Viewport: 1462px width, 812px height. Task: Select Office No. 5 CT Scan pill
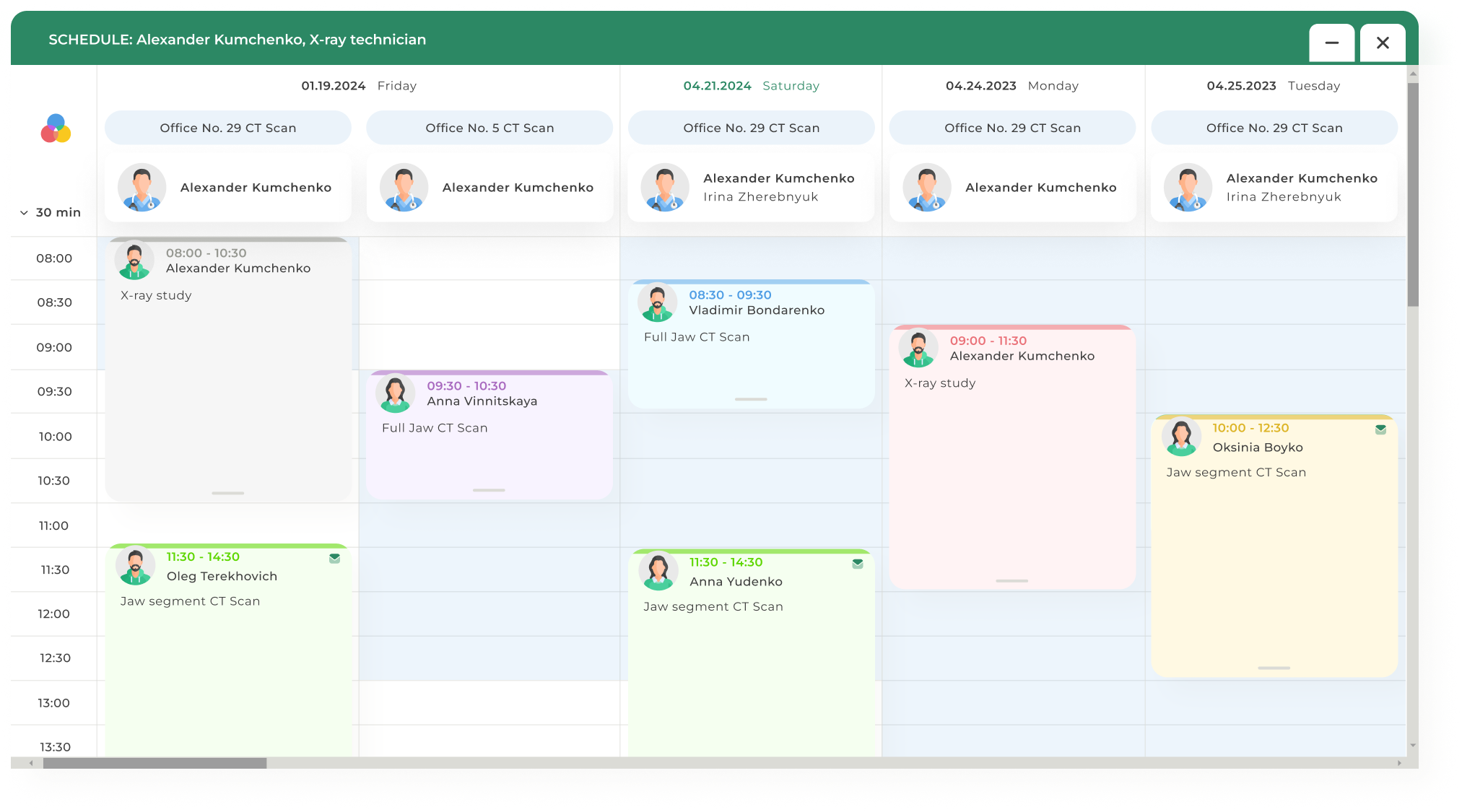click(x=489, y=128)
